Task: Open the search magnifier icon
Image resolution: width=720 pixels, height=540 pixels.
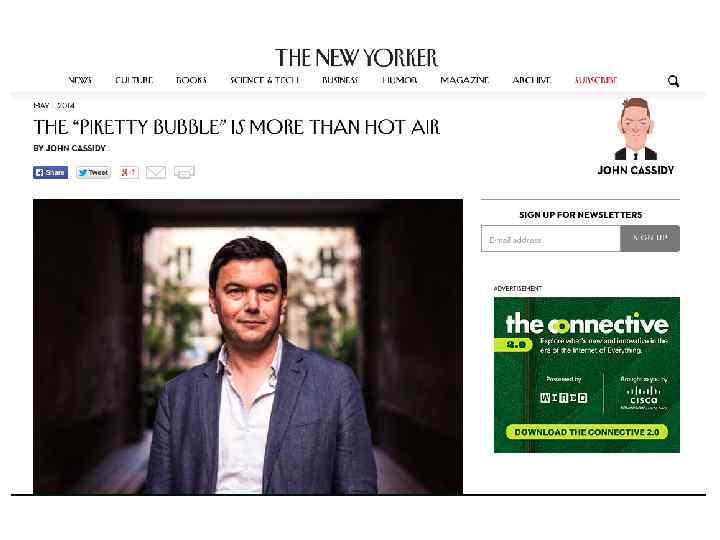Action: click(x=673, y=81)
